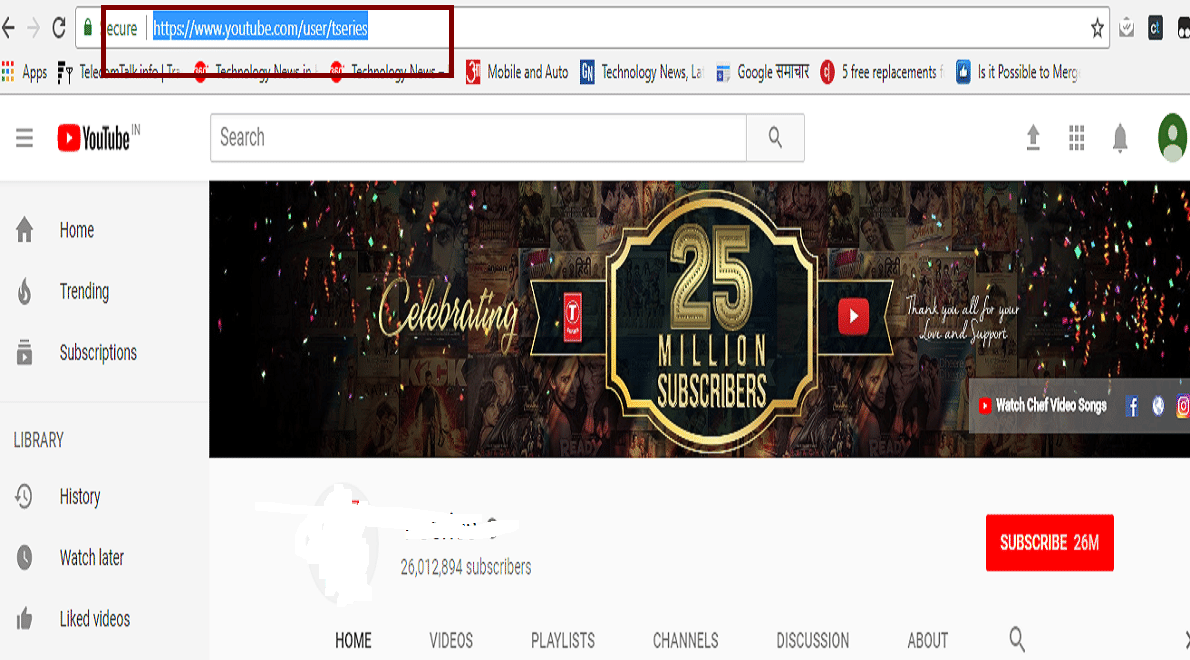Open the YouTube apps grid icon
Viewport: 1190px width, 660px height.
(1077, 138)
